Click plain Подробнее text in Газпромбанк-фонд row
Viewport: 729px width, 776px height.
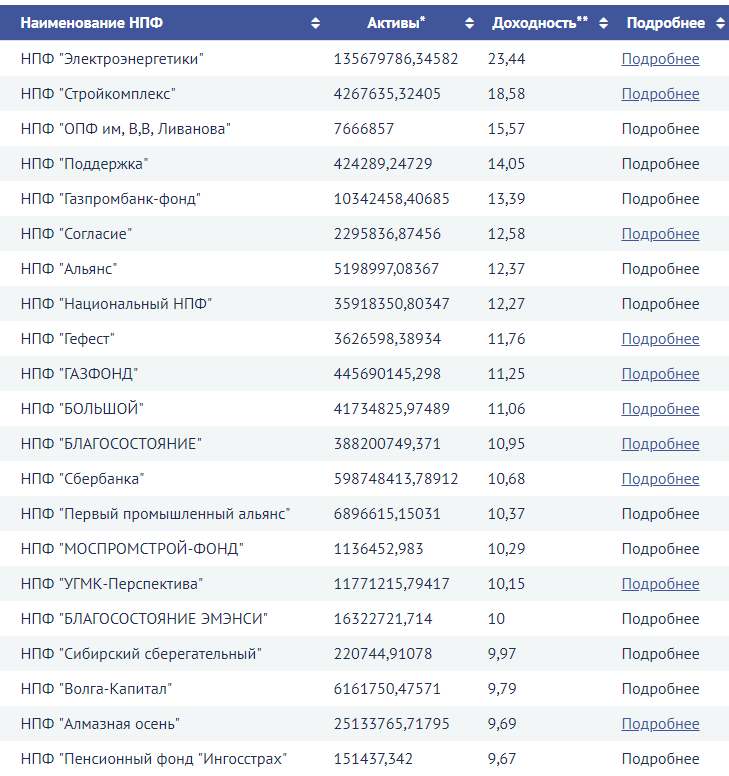[660, 199]
